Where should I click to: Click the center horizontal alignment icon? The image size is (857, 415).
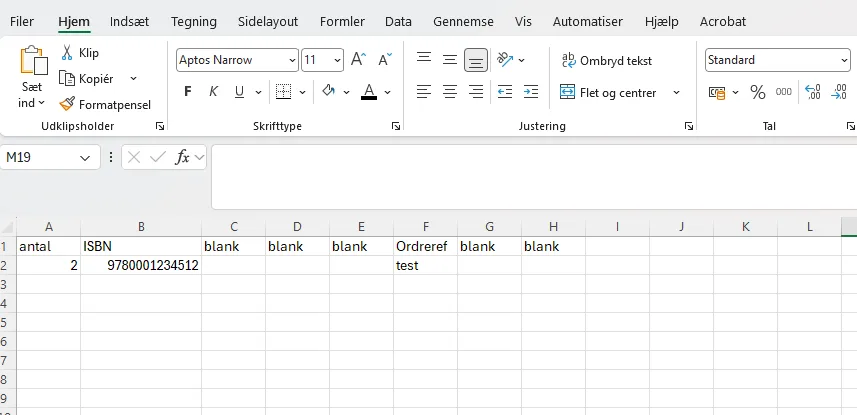[x=450, y=92]
